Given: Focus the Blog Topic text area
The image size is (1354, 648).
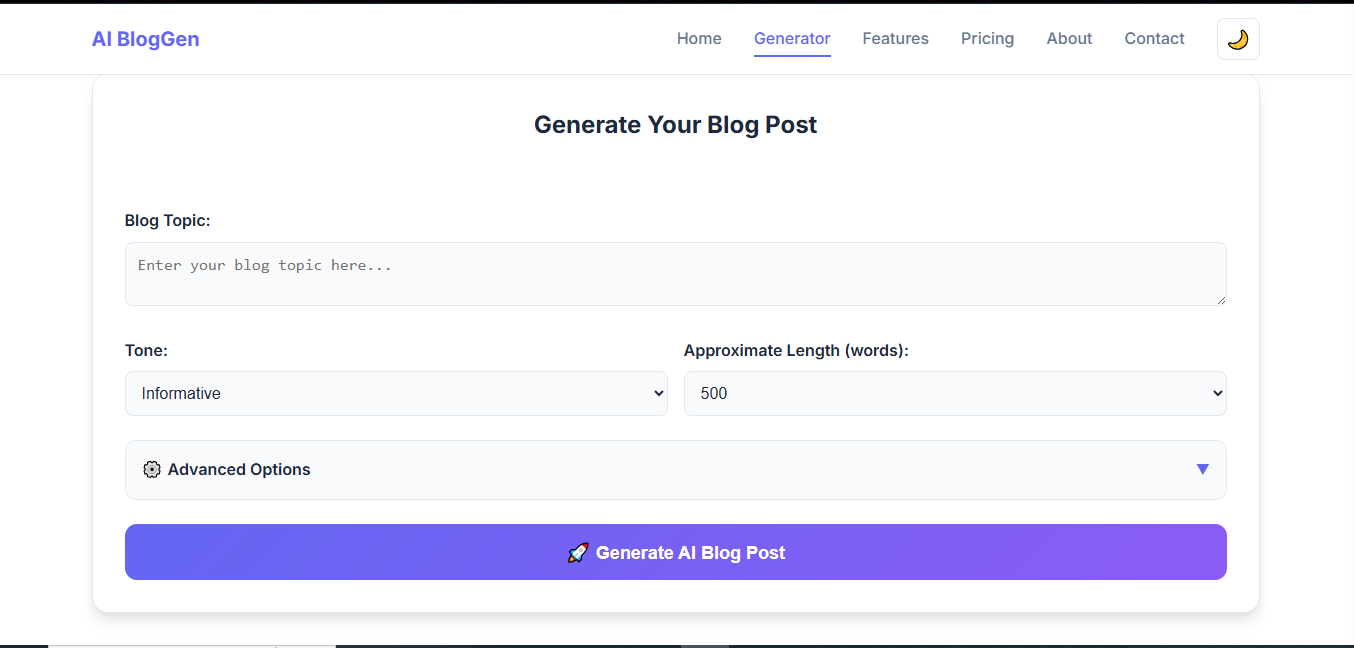Looking at the screenshot, I should pyautogui.click(x=675, y=273).
